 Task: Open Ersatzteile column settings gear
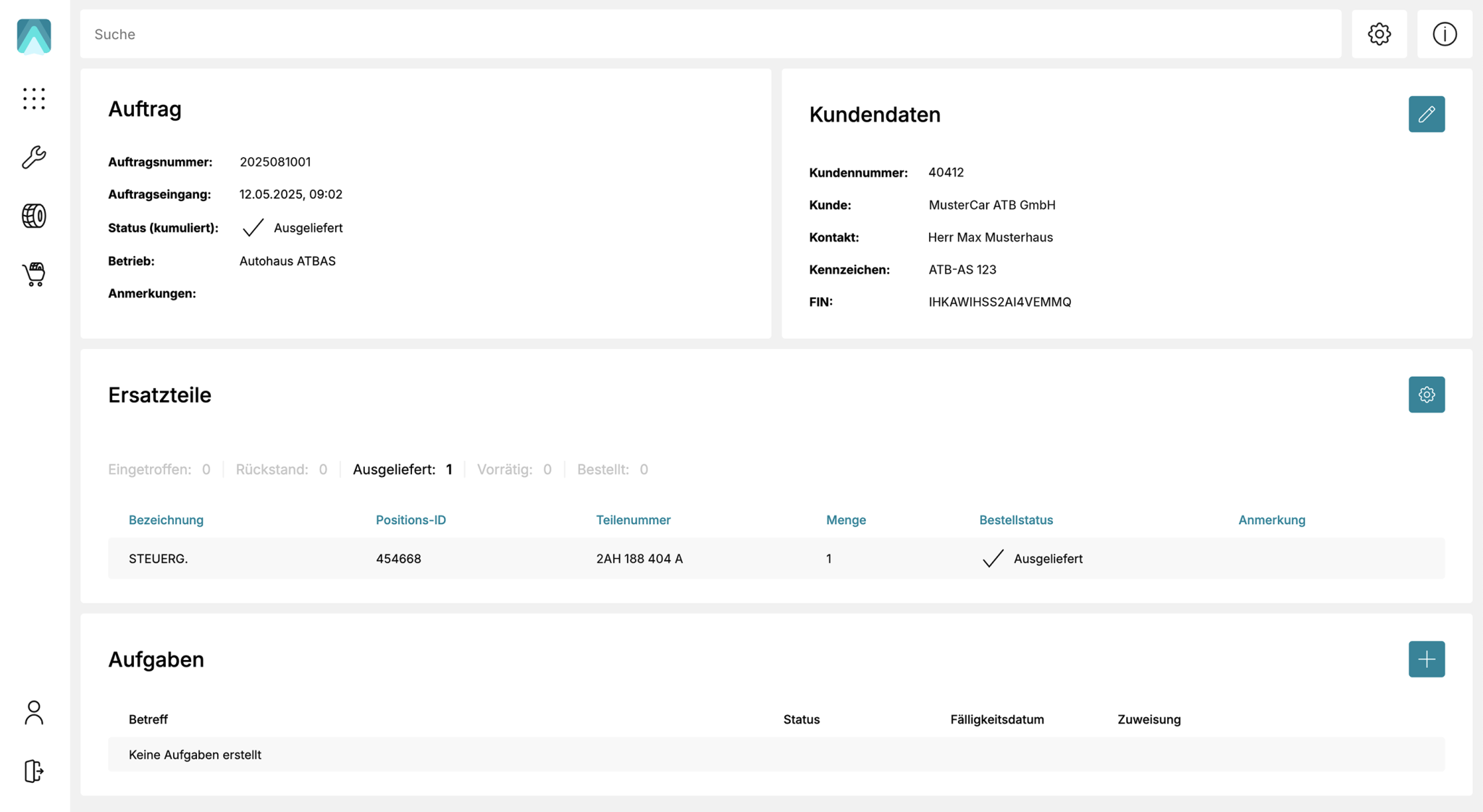(1427, 394)
